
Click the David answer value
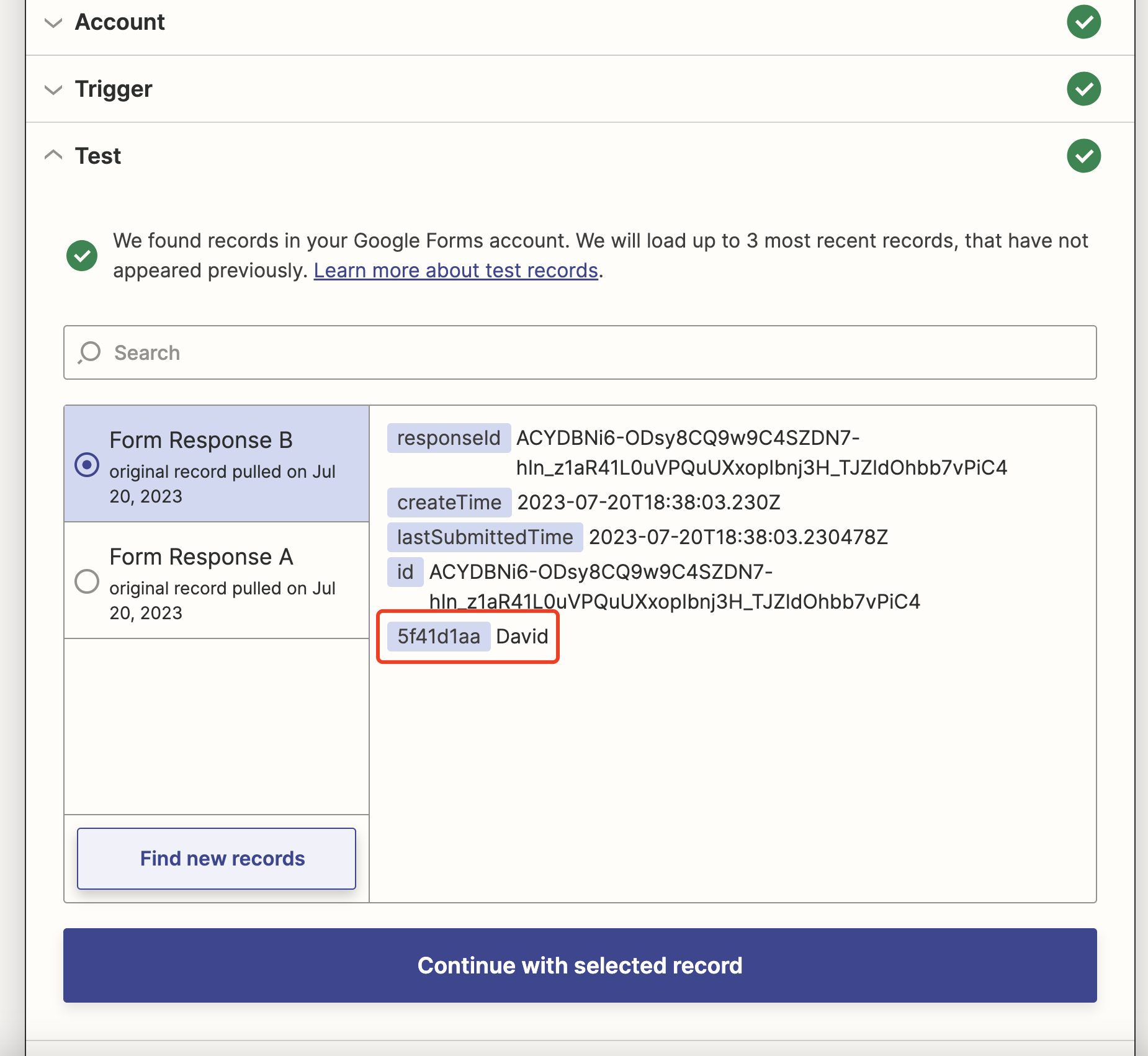522,637
